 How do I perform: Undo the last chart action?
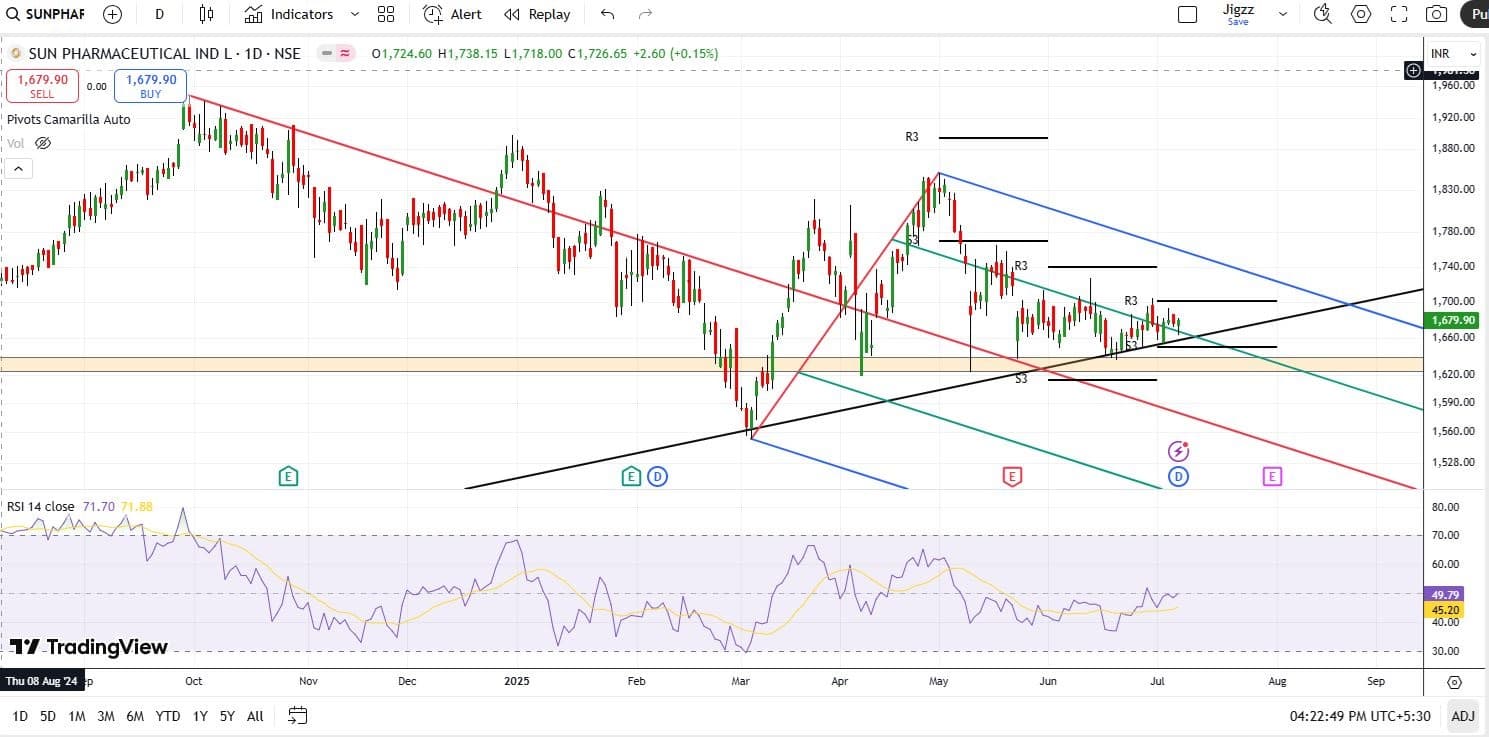click(x=607, y=14)
